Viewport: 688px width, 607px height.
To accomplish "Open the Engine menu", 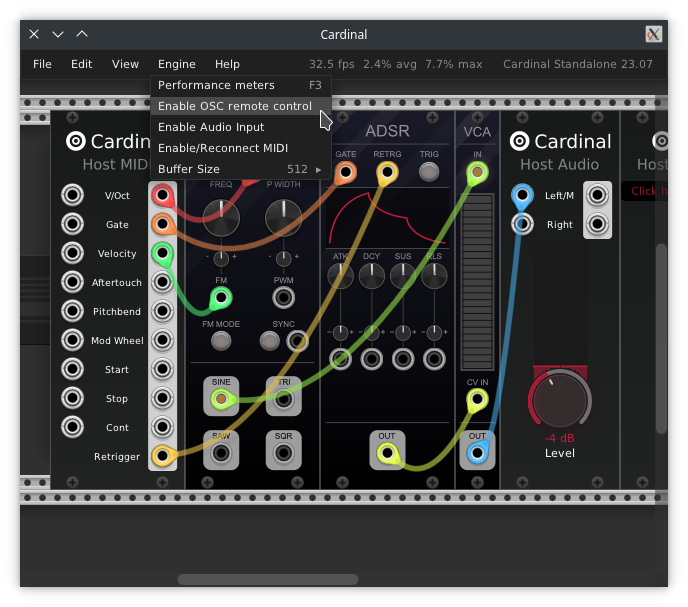I will pyautogui.click(x=176, y=64).
